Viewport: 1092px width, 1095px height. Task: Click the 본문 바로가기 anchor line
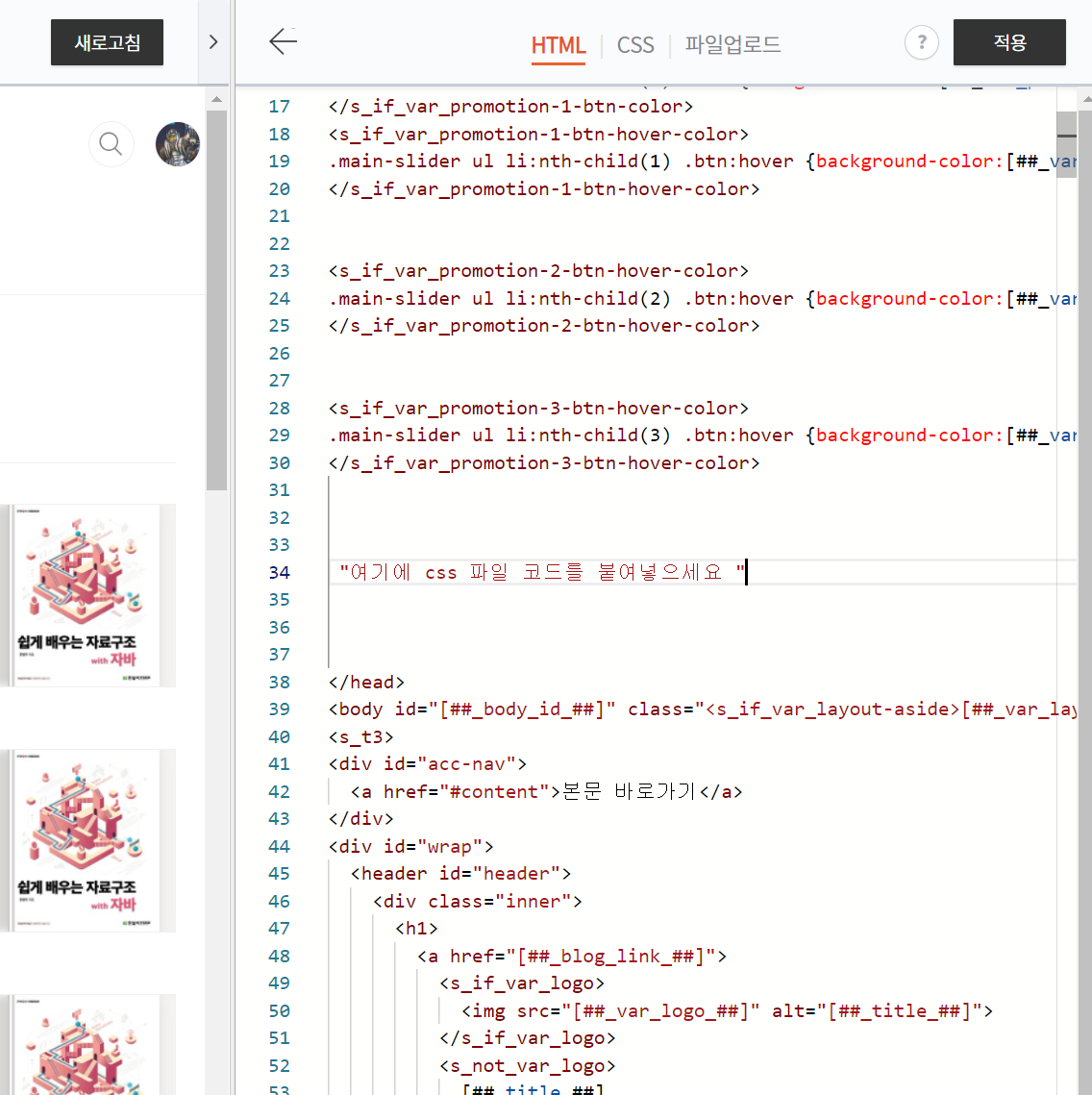(546, 792)
